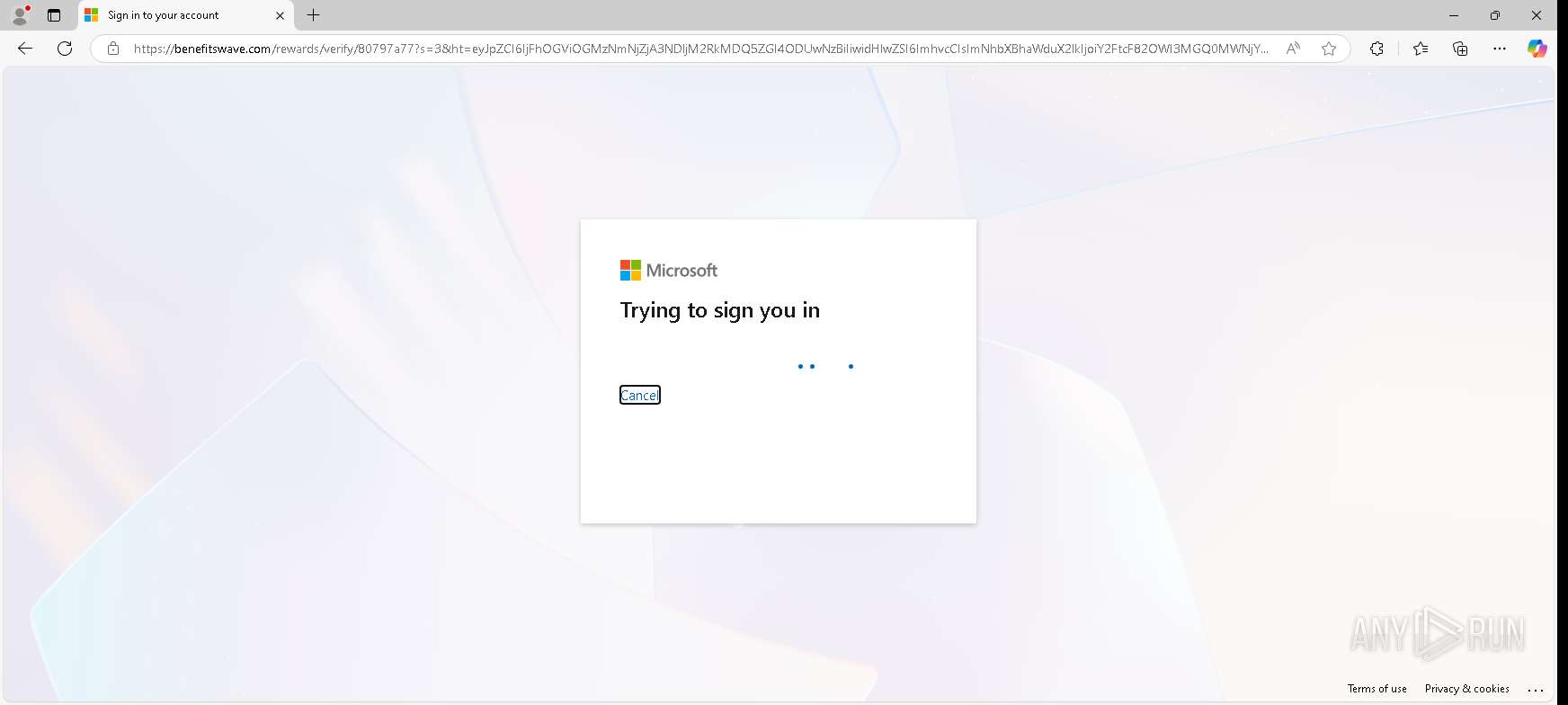The height and width of the screenshot is (705, 1568).
Task: Open the tab actions menu icon
Action: [x=54, y=15]
